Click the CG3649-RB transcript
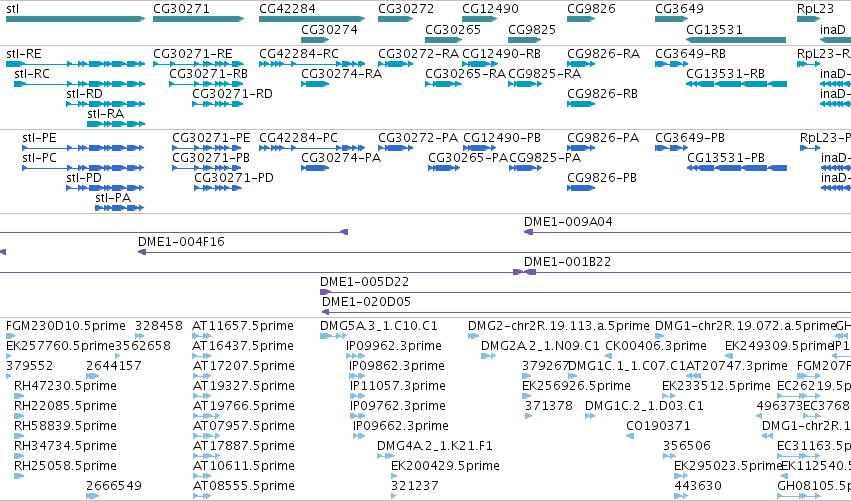Screen dimensions: 851x501 pyautogui.click(x=671, y=64)
